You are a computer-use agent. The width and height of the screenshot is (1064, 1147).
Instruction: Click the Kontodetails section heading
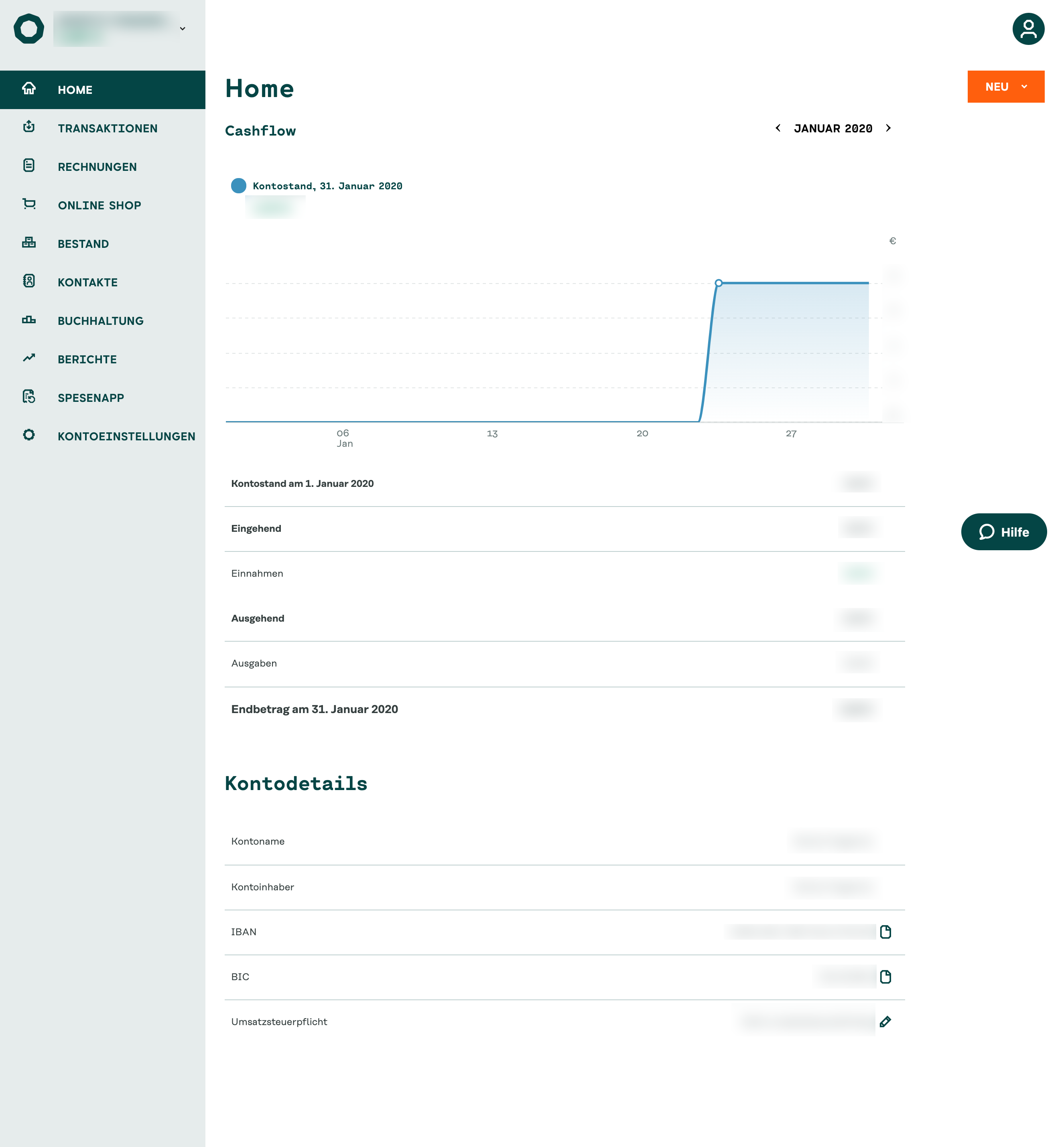coord(296,783)
